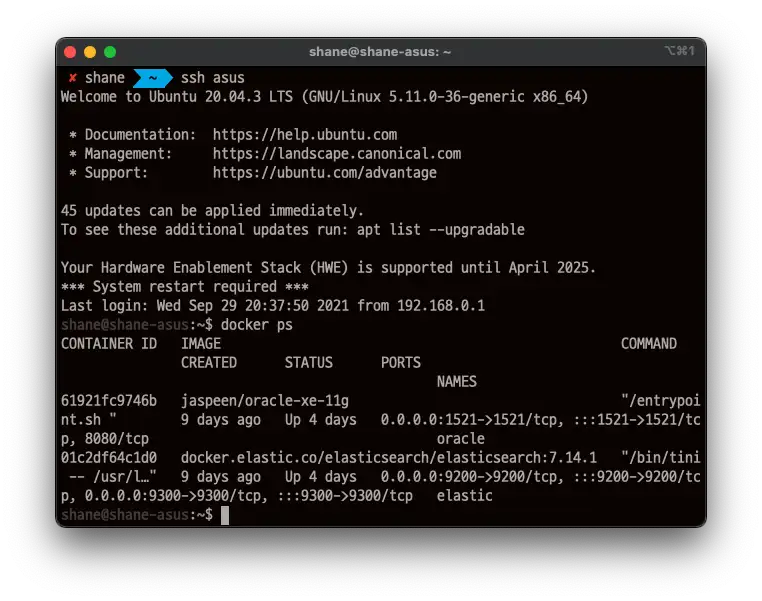This screenshot has width=762, height=601.
Task: Click the elasticsearch:7.14.1 image name
Action: point(389,458)
